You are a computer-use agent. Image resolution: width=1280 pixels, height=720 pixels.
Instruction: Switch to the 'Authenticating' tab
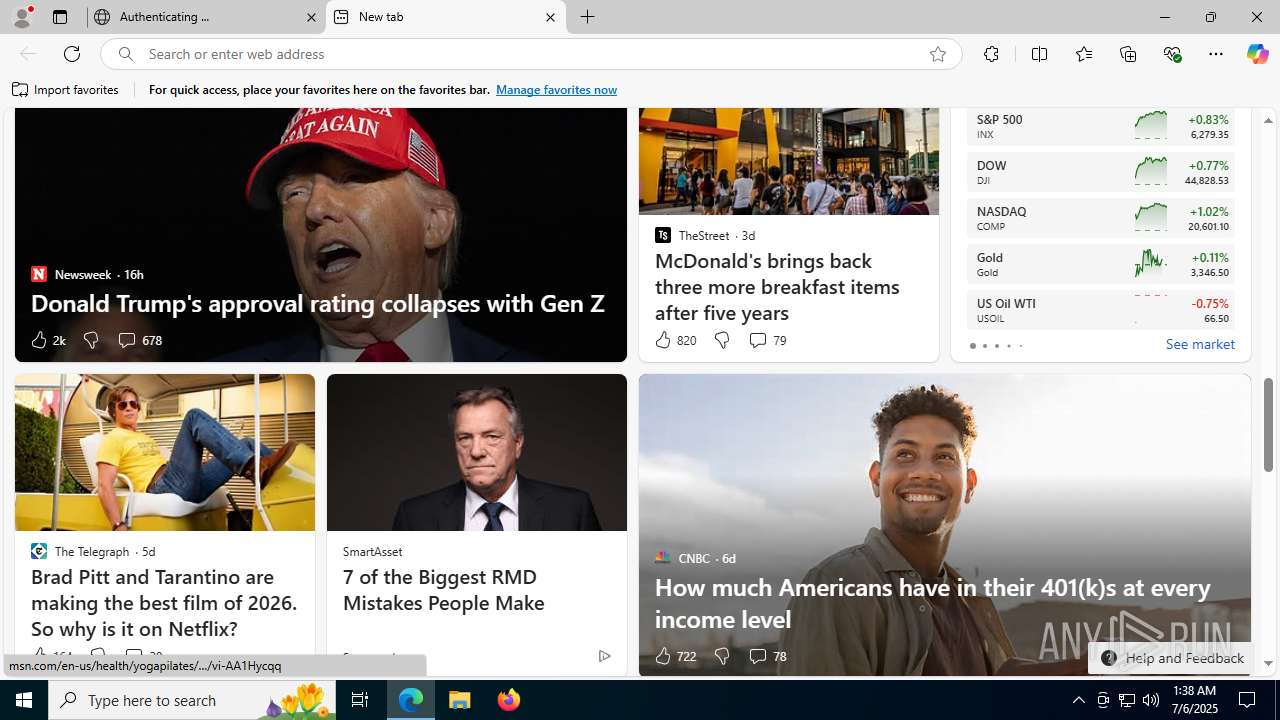pos(206,17)
